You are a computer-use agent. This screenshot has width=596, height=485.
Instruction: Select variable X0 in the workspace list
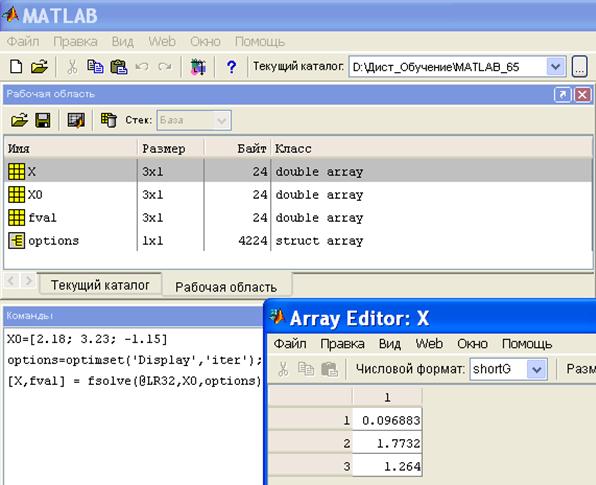pyautogui.click(x=298, y=195)
